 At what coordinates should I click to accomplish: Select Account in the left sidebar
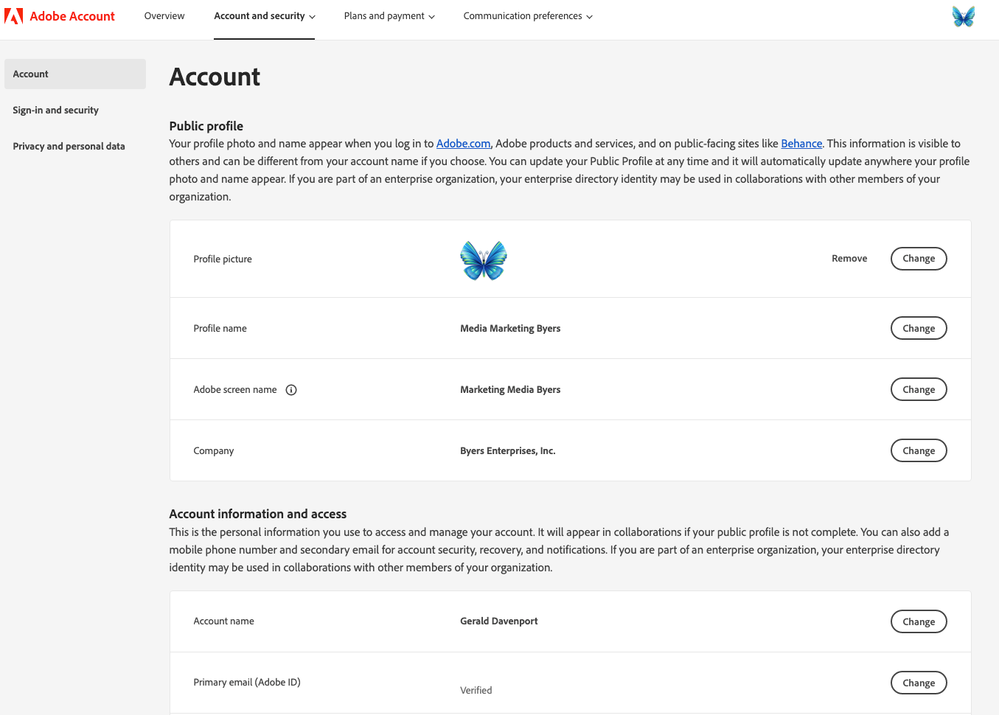(x=75, y=74)
